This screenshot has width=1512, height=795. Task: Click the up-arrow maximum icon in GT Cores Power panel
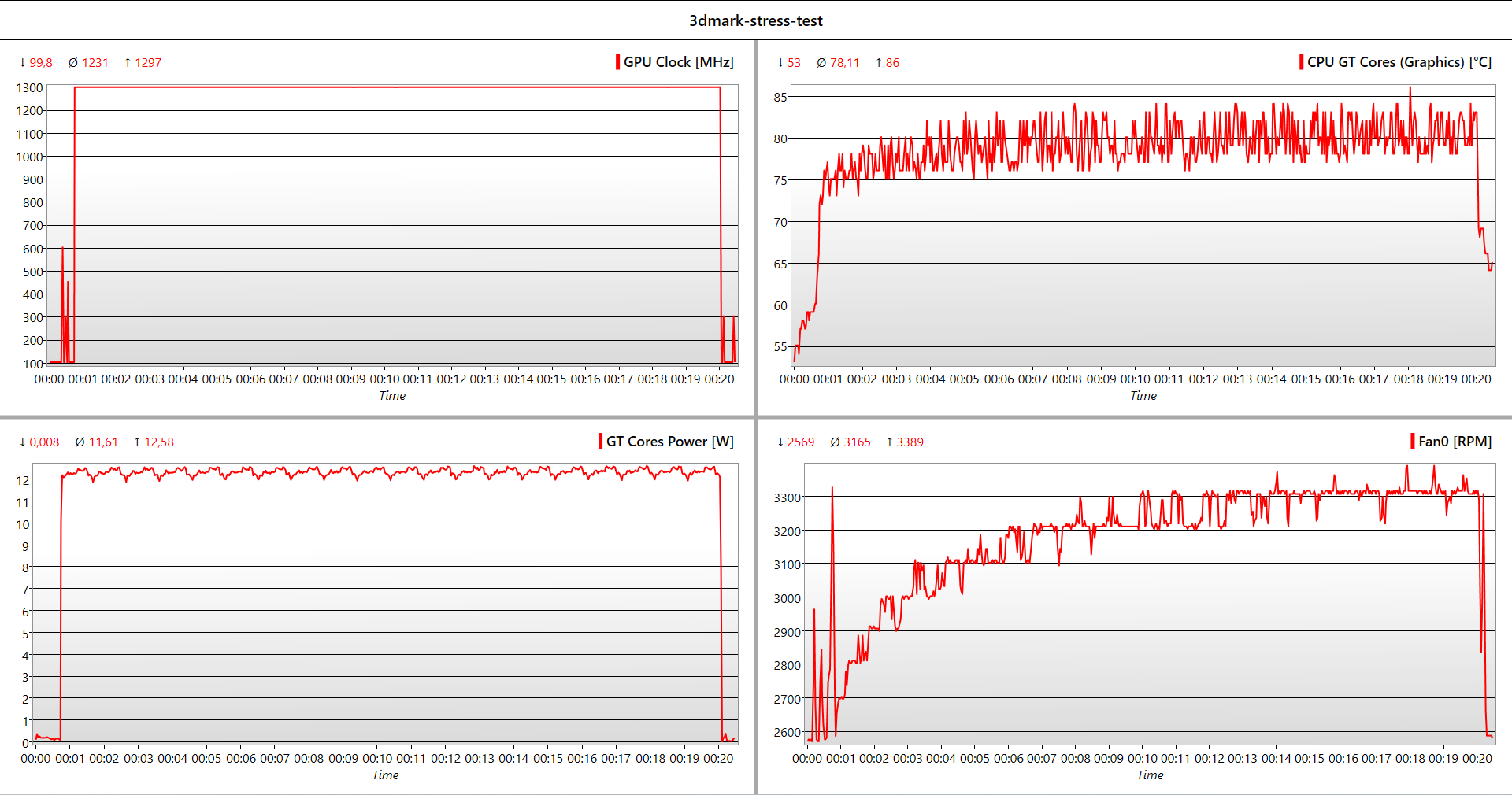tap(139, 442)
